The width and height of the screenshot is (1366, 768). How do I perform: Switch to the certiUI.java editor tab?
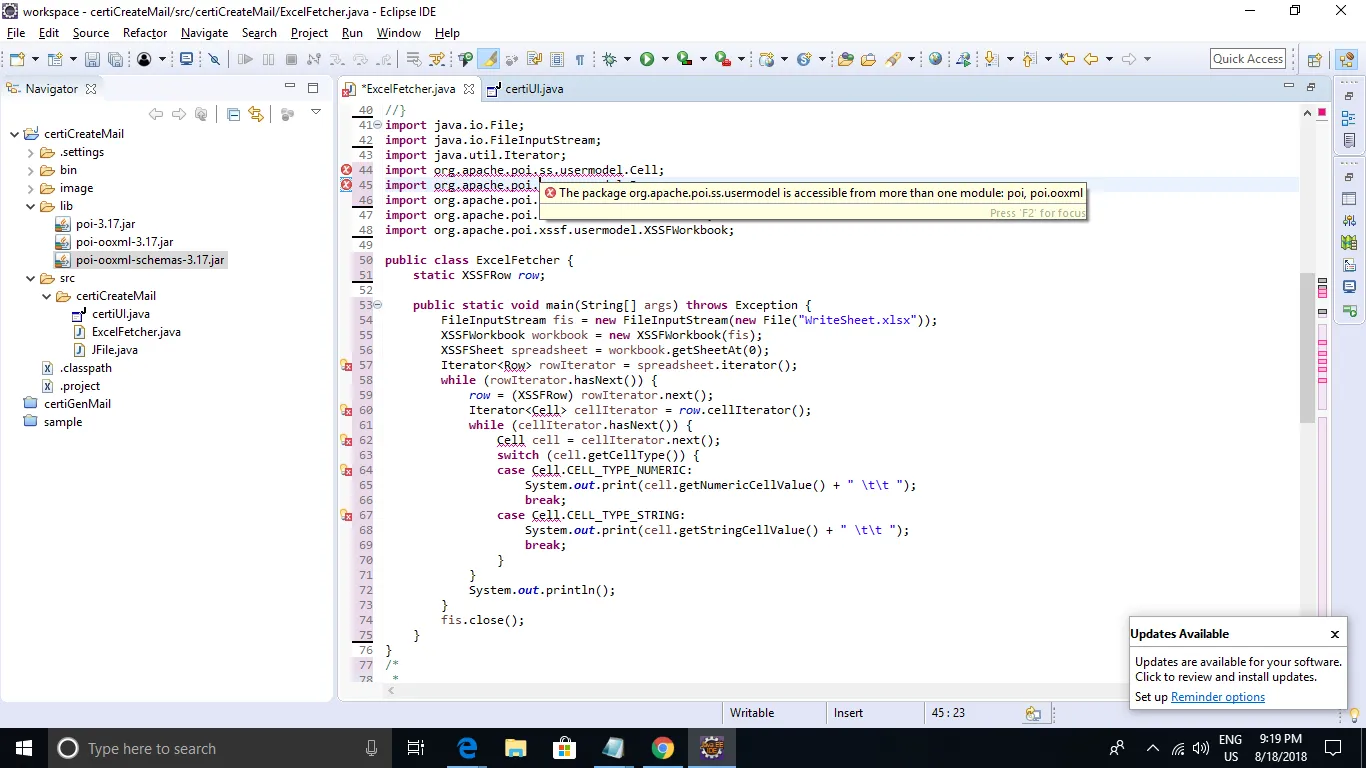533,89
